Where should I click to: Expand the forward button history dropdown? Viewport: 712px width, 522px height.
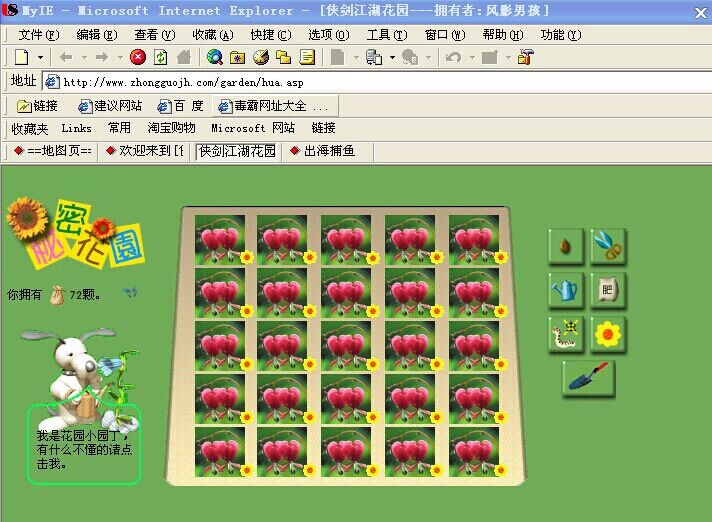[120, 58]
